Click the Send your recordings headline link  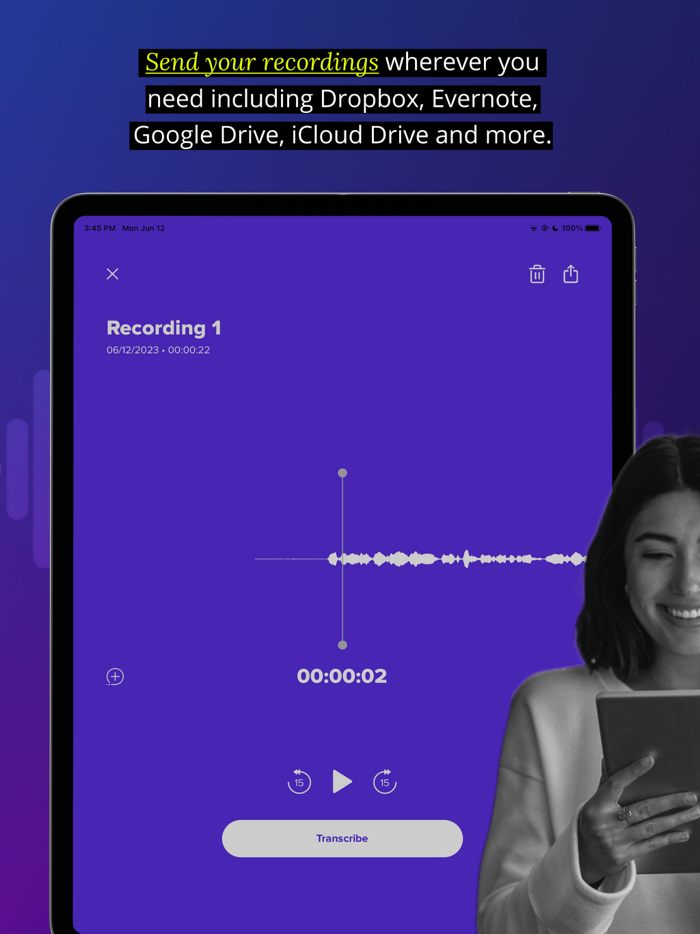click(262, 63)
